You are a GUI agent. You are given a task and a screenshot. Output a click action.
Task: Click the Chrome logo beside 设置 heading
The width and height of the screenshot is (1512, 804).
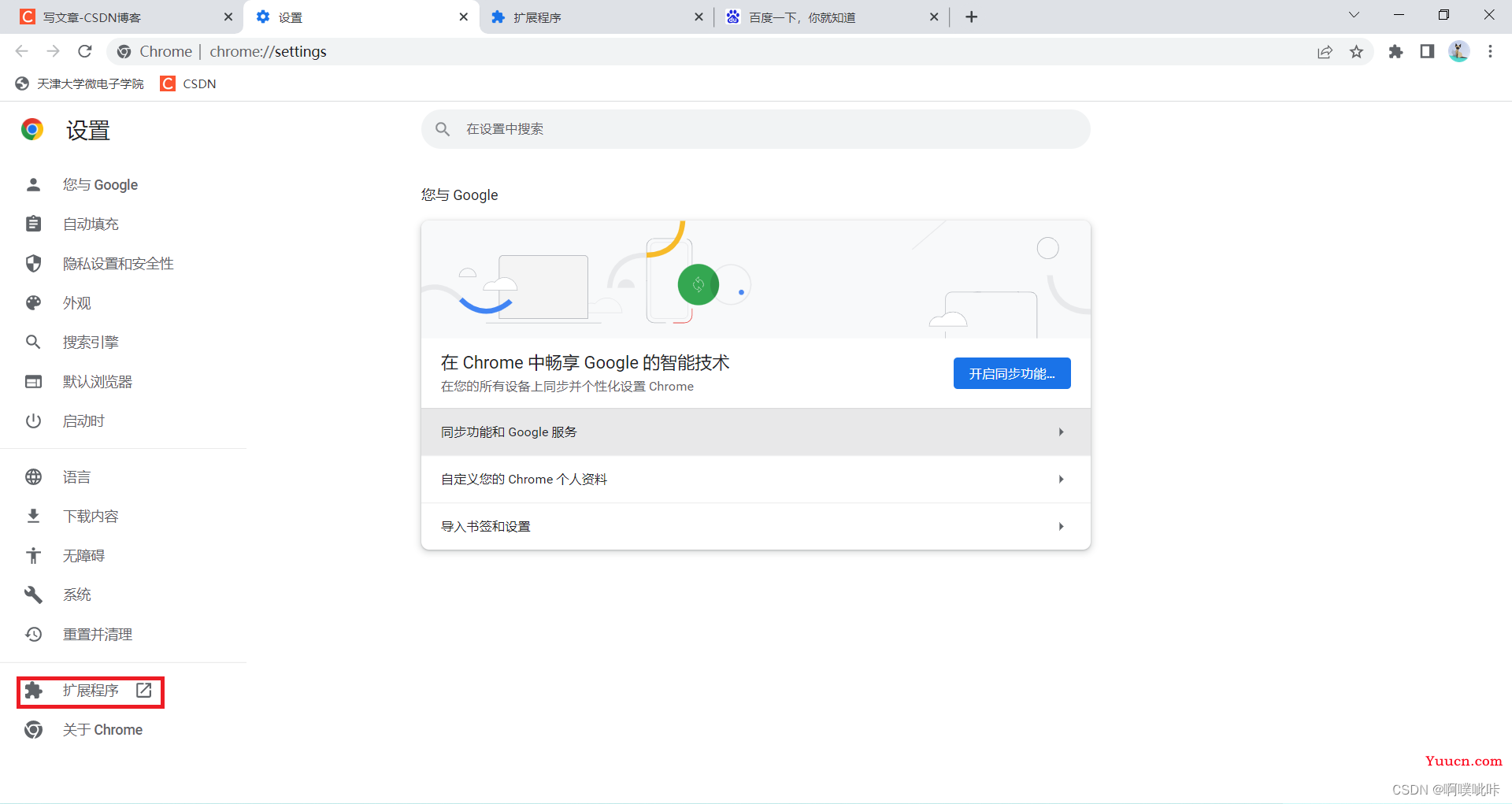[32, 129]
